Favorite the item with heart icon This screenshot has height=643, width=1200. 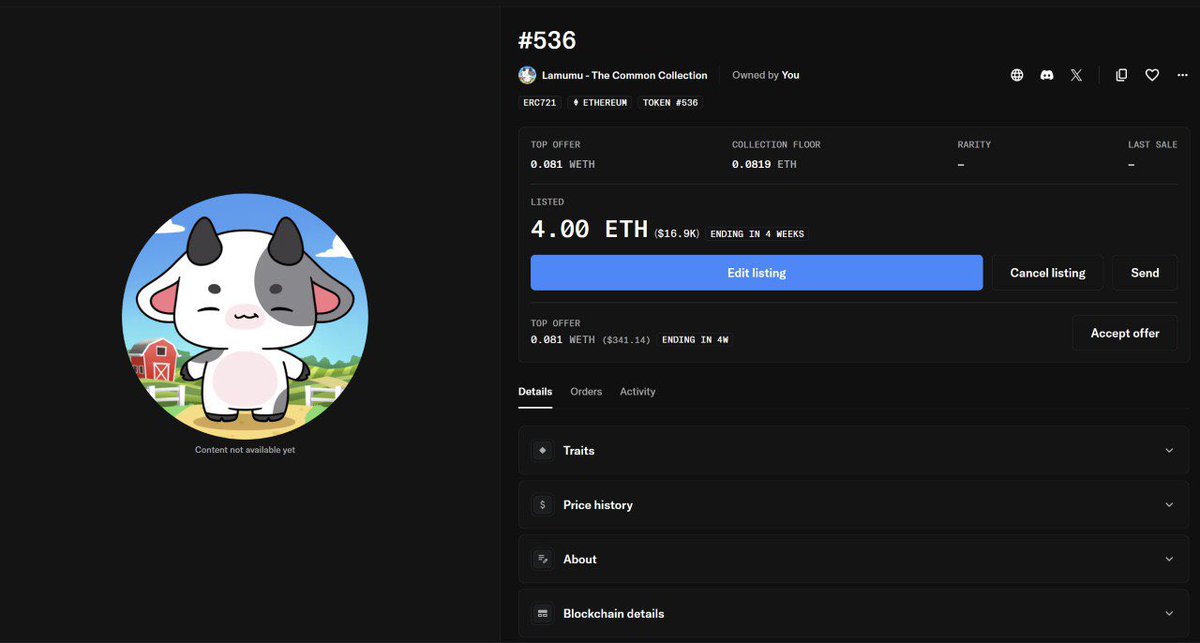(1152, 75)
